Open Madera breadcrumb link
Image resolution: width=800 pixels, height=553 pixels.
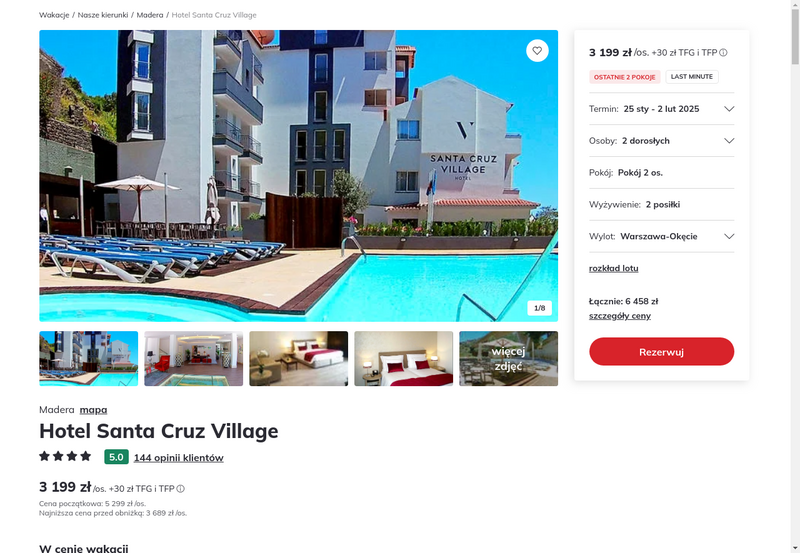150,15
